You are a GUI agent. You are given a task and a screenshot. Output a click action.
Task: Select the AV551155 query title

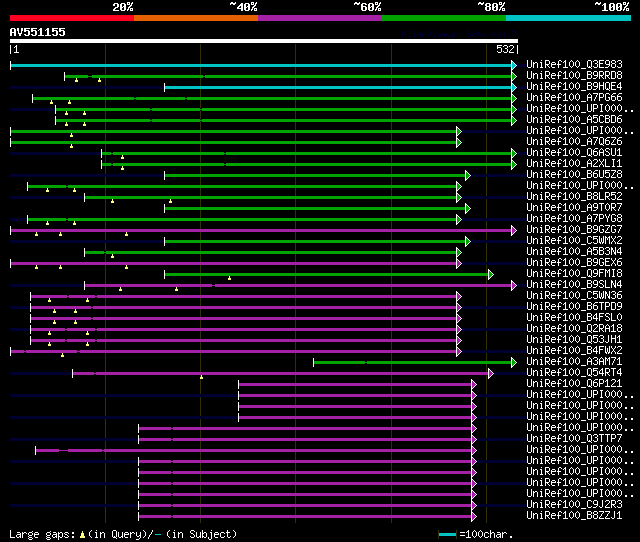[38, 32]
